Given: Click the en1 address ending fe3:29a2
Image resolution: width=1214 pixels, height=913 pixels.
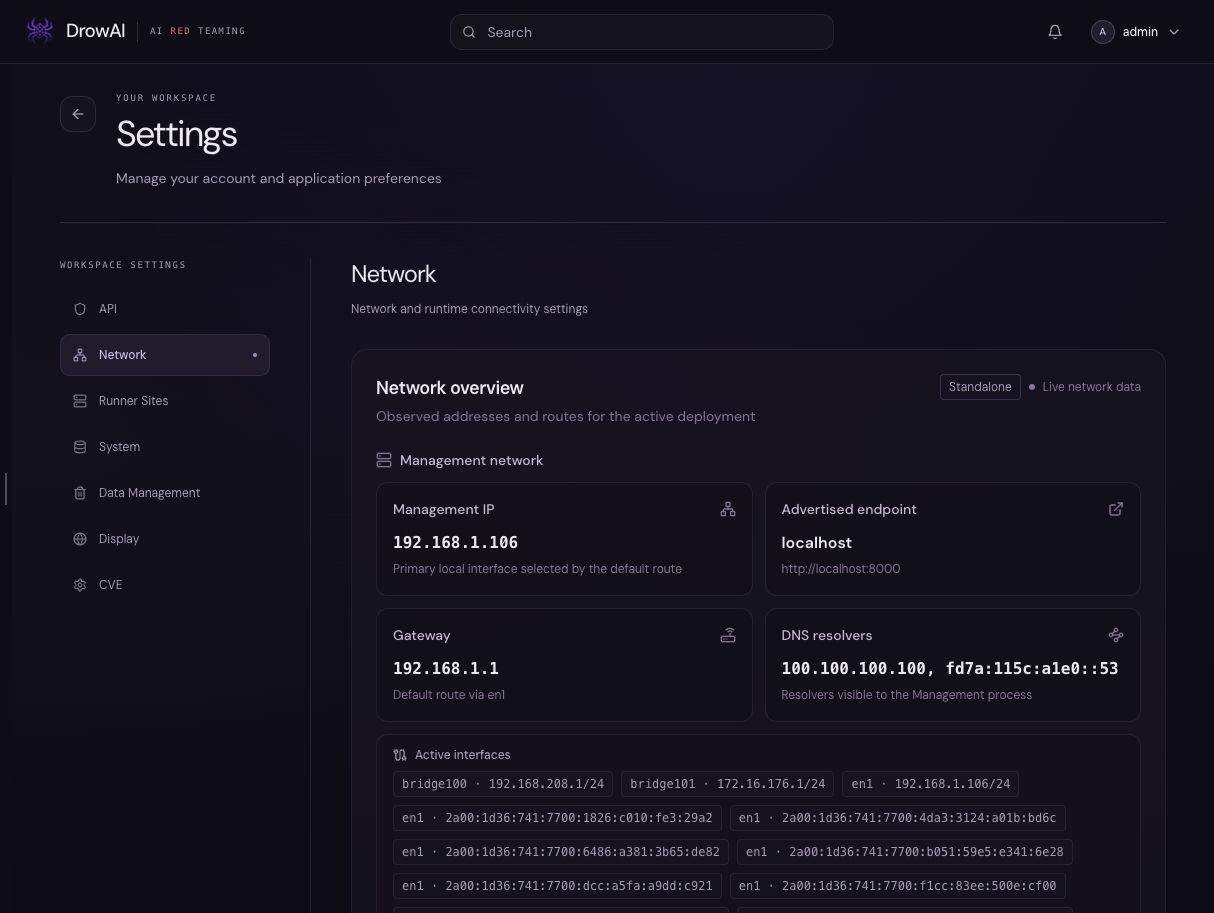Looking at the screenshot, I should coord(557,818).
